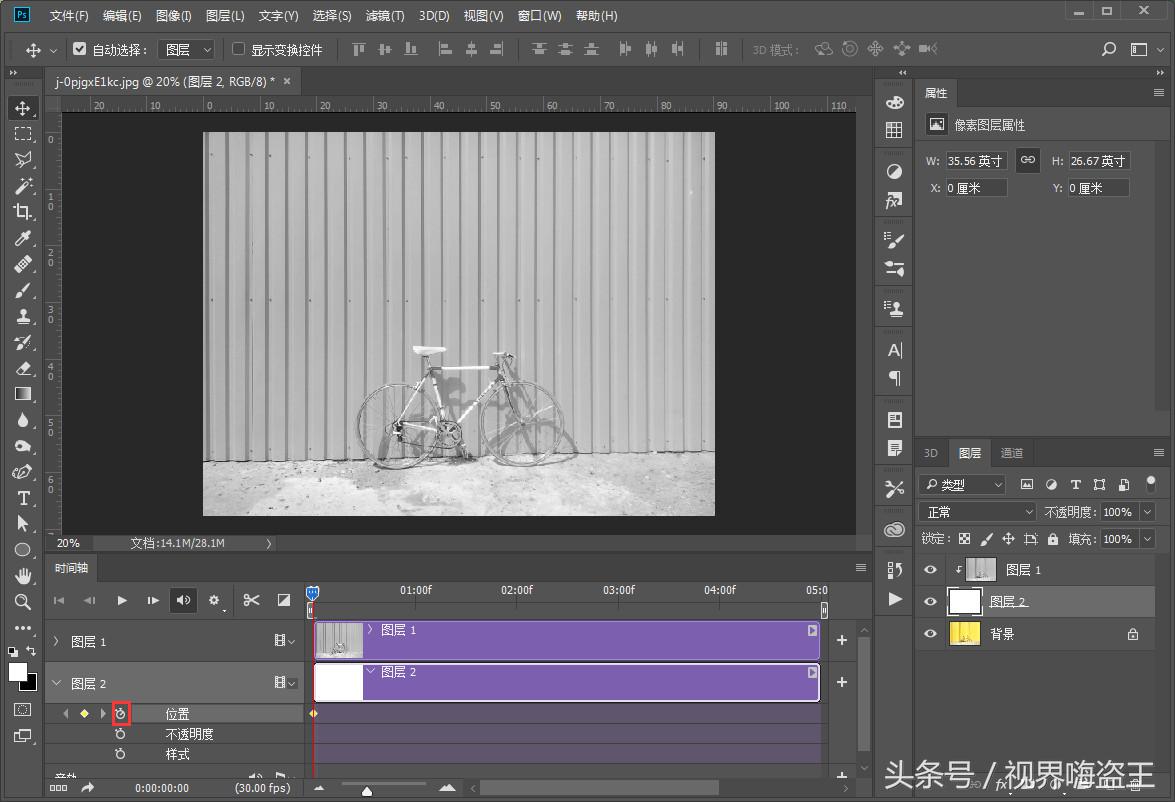This screenshot has width=1175, height=802.
Task: Open the 正常 blend mode dropdown
Action: tap(979, 512)
